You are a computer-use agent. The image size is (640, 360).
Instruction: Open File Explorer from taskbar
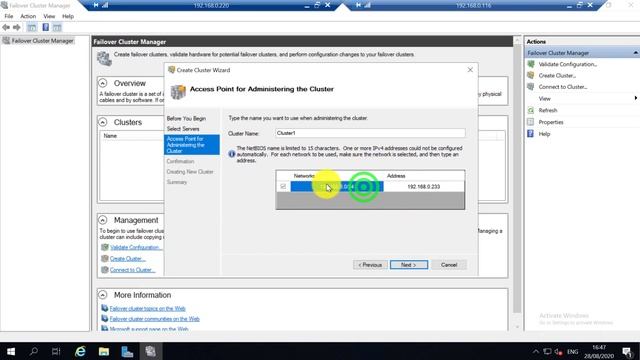(104, 351)
